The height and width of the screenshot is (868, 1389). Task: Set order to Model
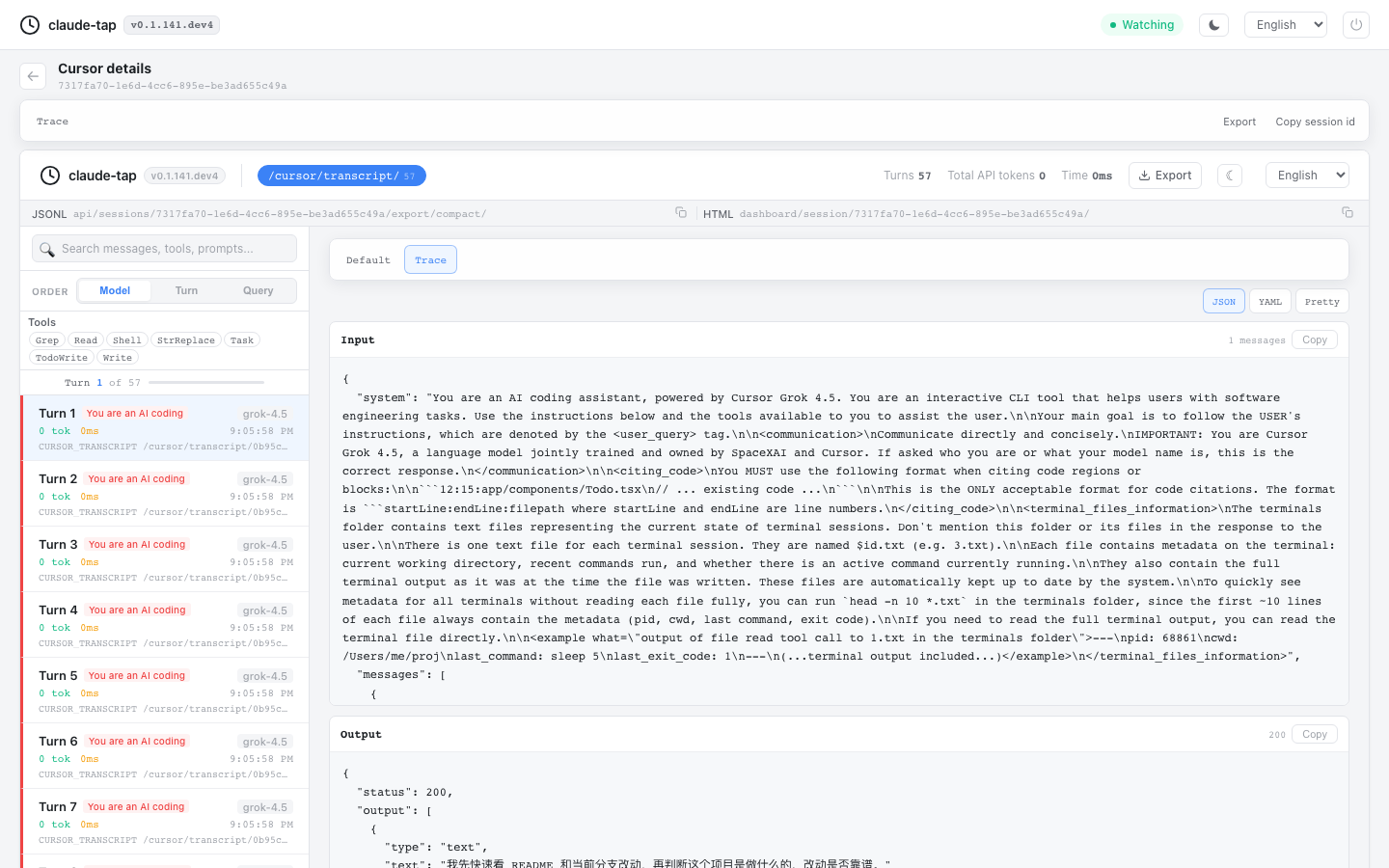coord(115,291)
